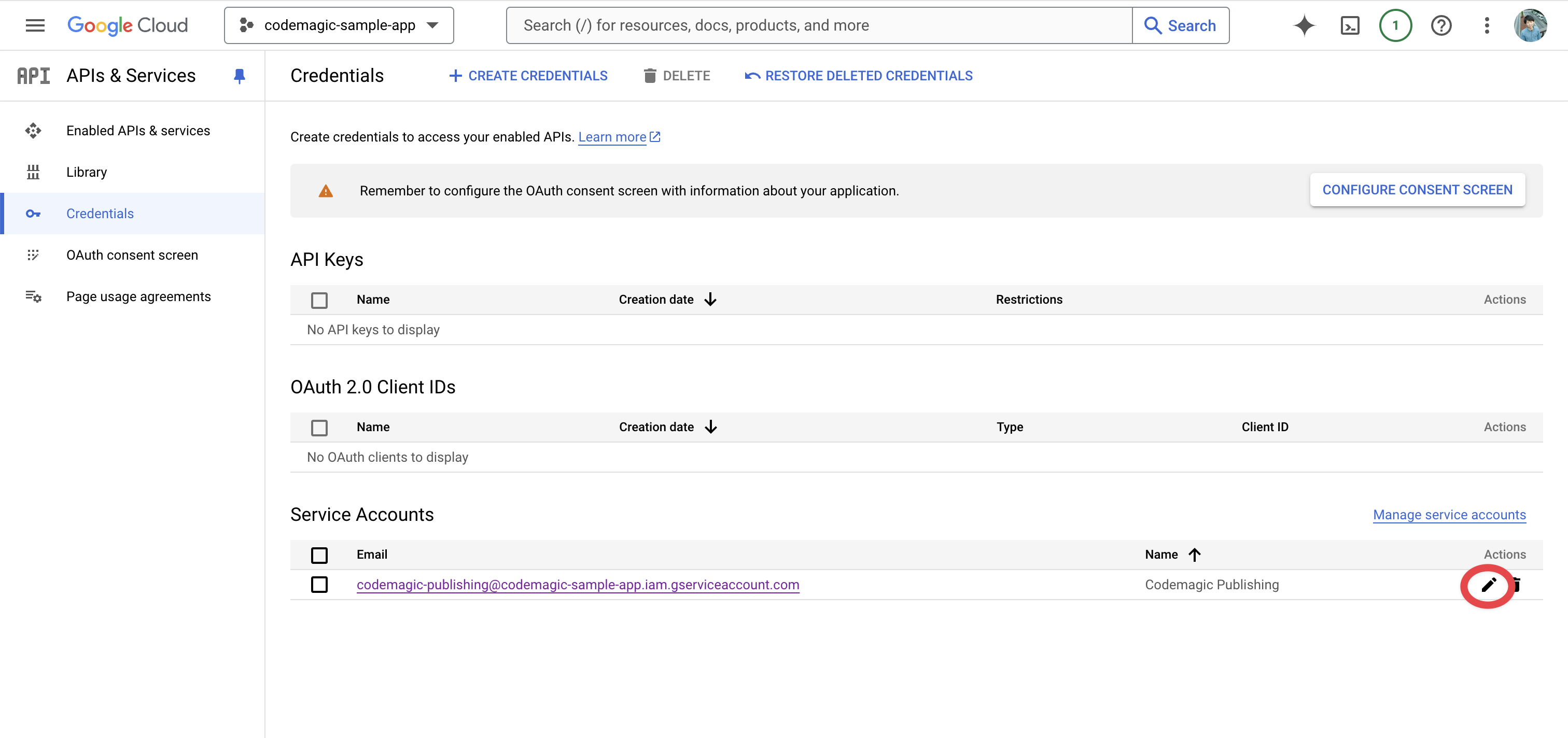This screenshot has width=1568, height=738.
Task: Click the Search button
Action: tap(1180, 25)
